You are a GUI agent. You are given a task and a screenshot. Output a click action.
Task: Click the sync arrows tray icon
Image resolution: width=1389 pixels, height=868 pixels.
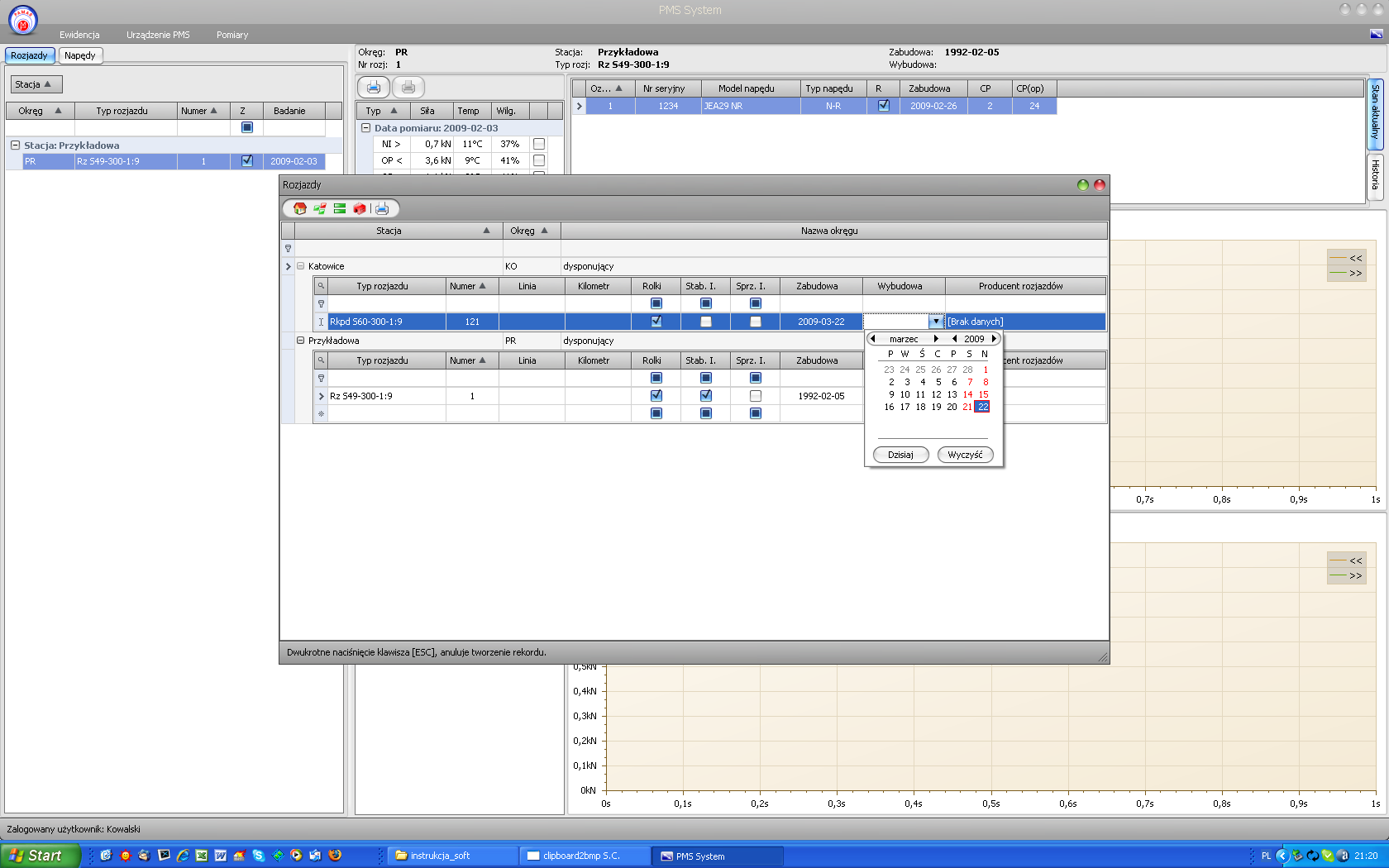pyautogui.click(x=1312, y=856)
